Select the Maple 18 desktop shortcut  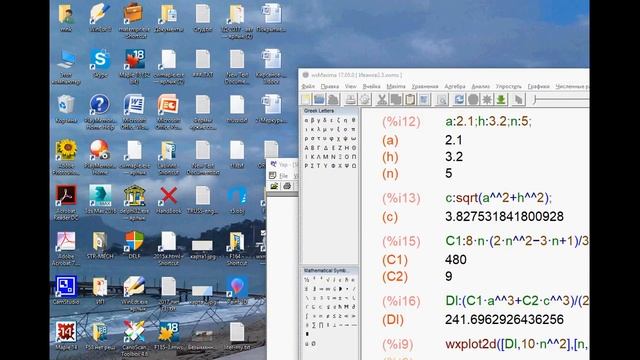pos(134,67)
